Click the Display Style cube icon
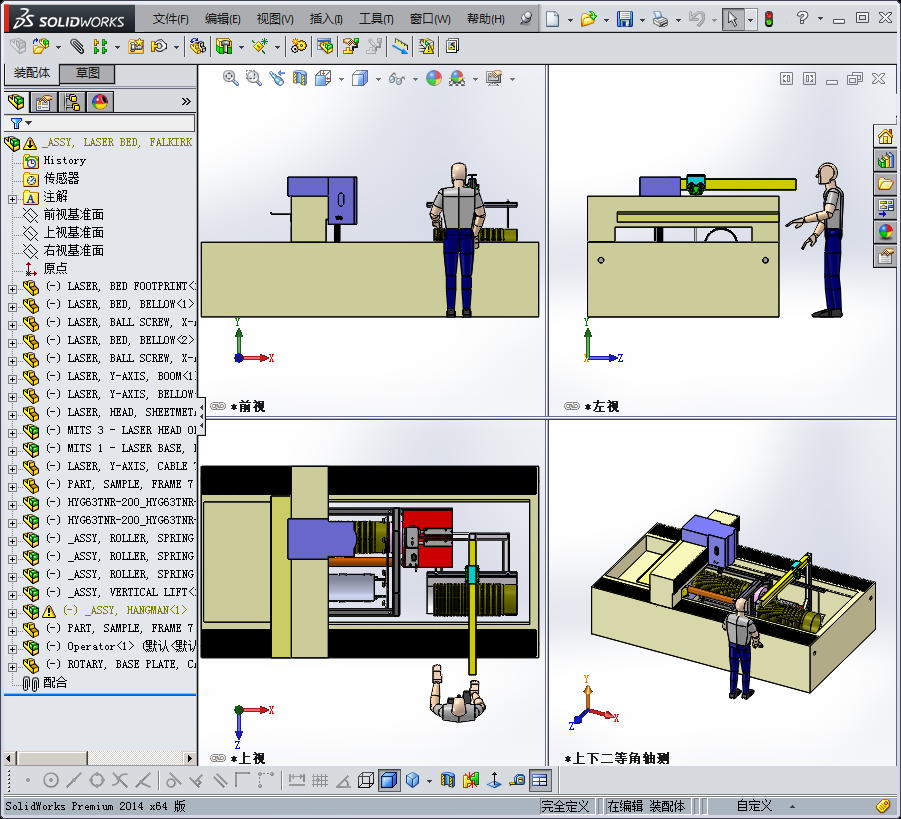 (360, 78)
